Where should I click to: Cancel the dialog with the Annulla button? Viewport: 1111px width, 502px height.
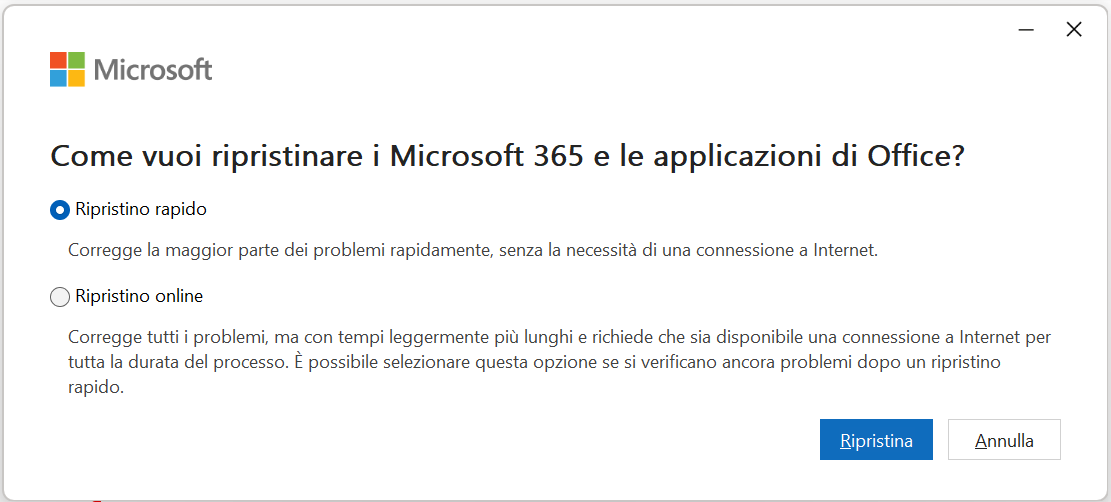click(1004, 440)
